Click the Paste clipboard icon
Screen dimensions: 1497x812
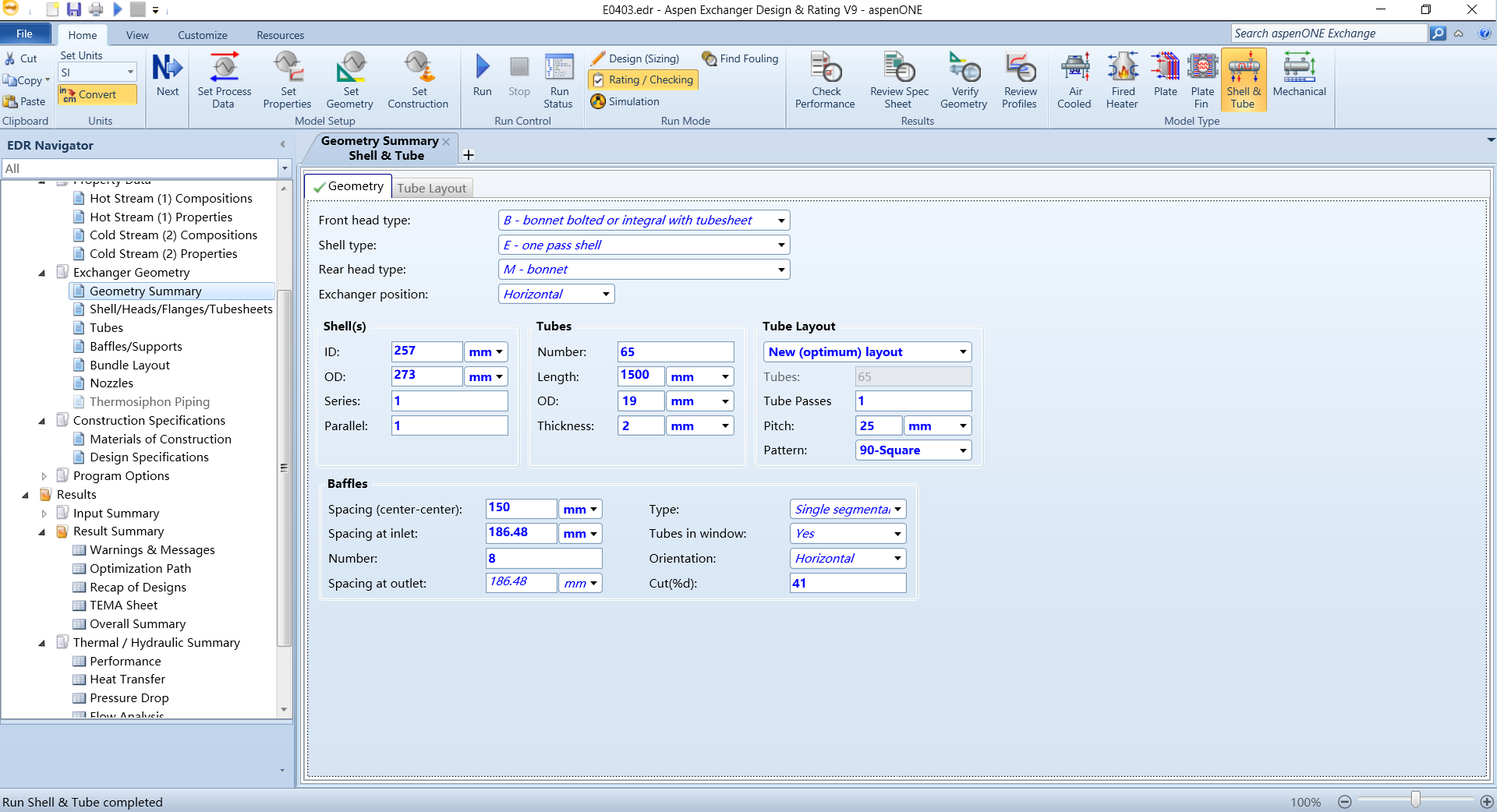tap(10, 101)
